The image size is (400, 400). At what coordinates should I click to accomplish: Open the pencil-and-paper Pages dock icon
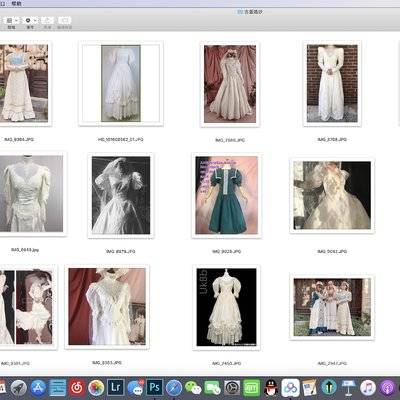(310, 388)
